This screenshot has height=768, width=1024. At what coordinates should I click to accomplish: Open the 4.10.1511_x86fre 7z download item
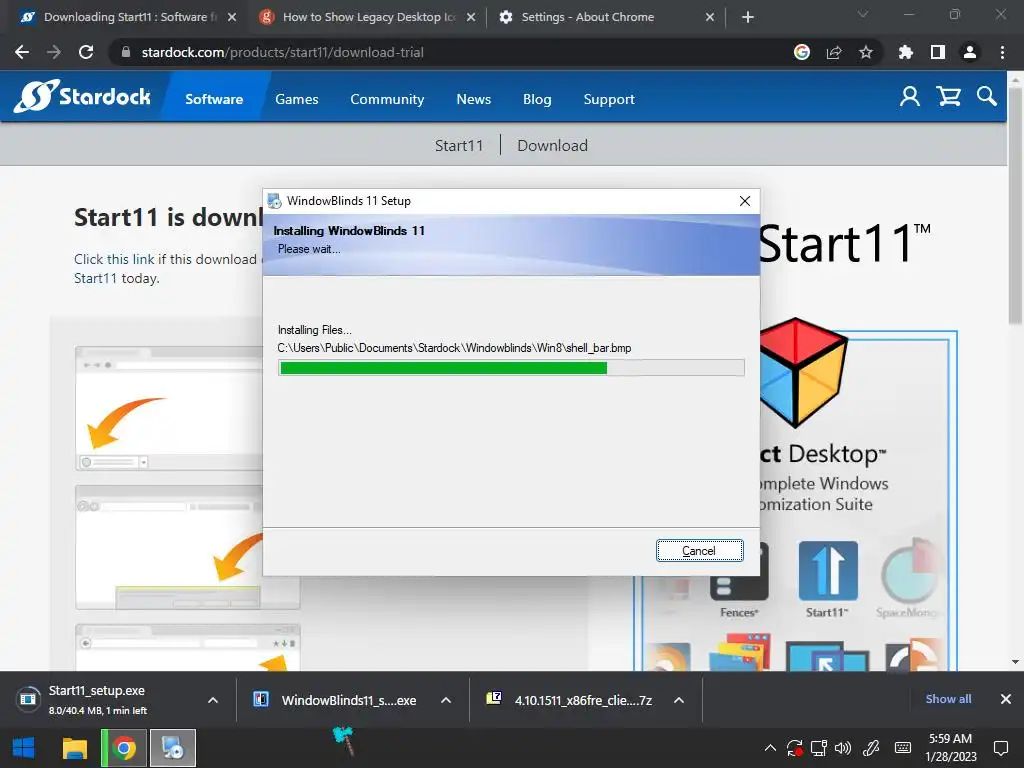click(x=569, y=700)
